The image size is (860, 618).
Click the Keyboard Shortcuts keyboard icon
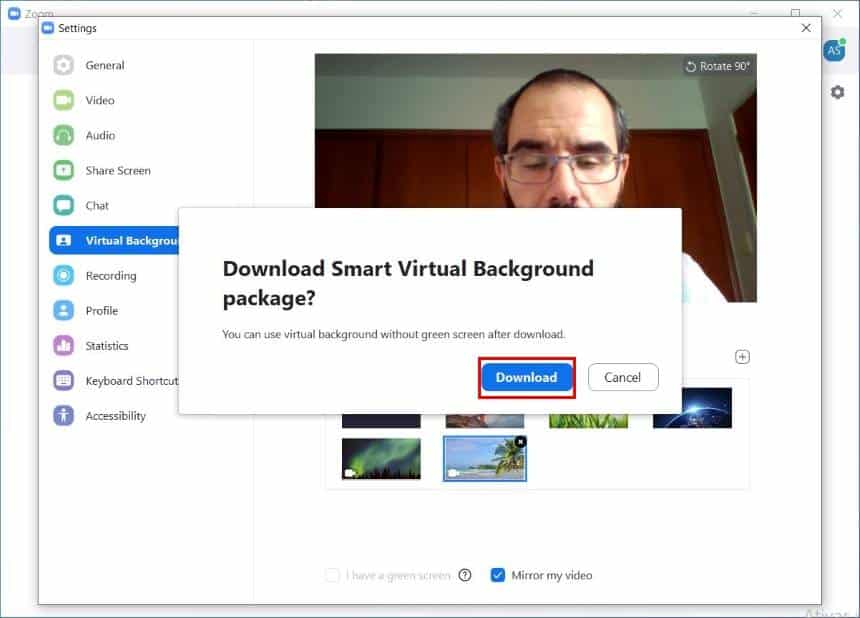(64, 381)
